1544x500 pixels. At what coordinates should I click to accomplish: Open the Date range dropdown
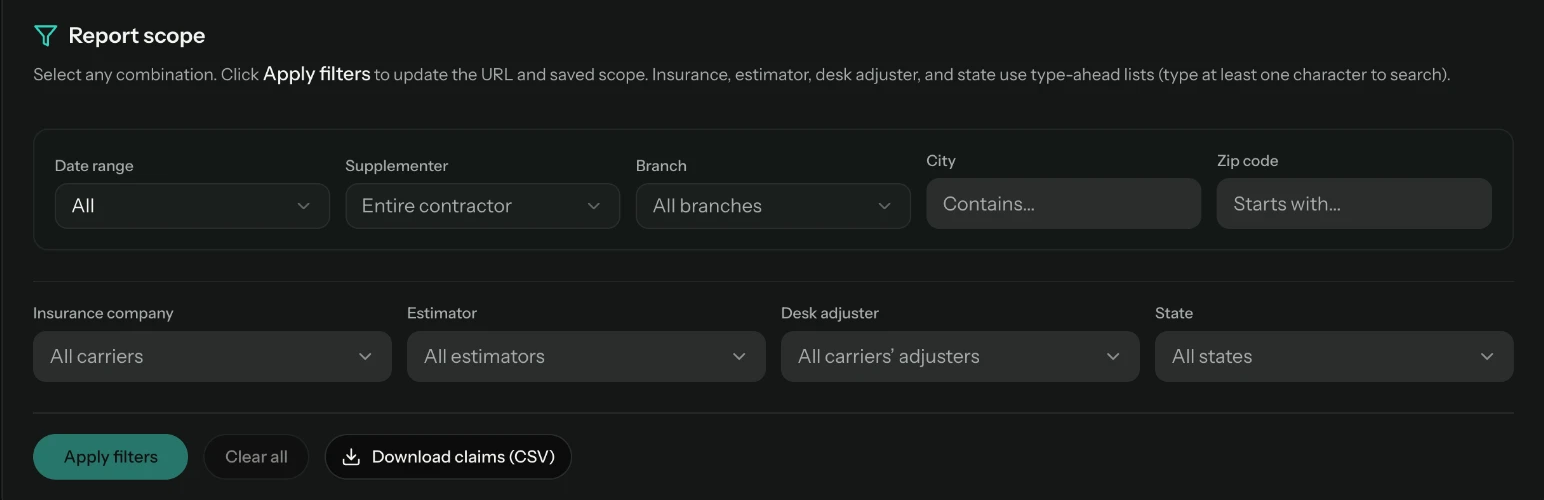[192, 206]
